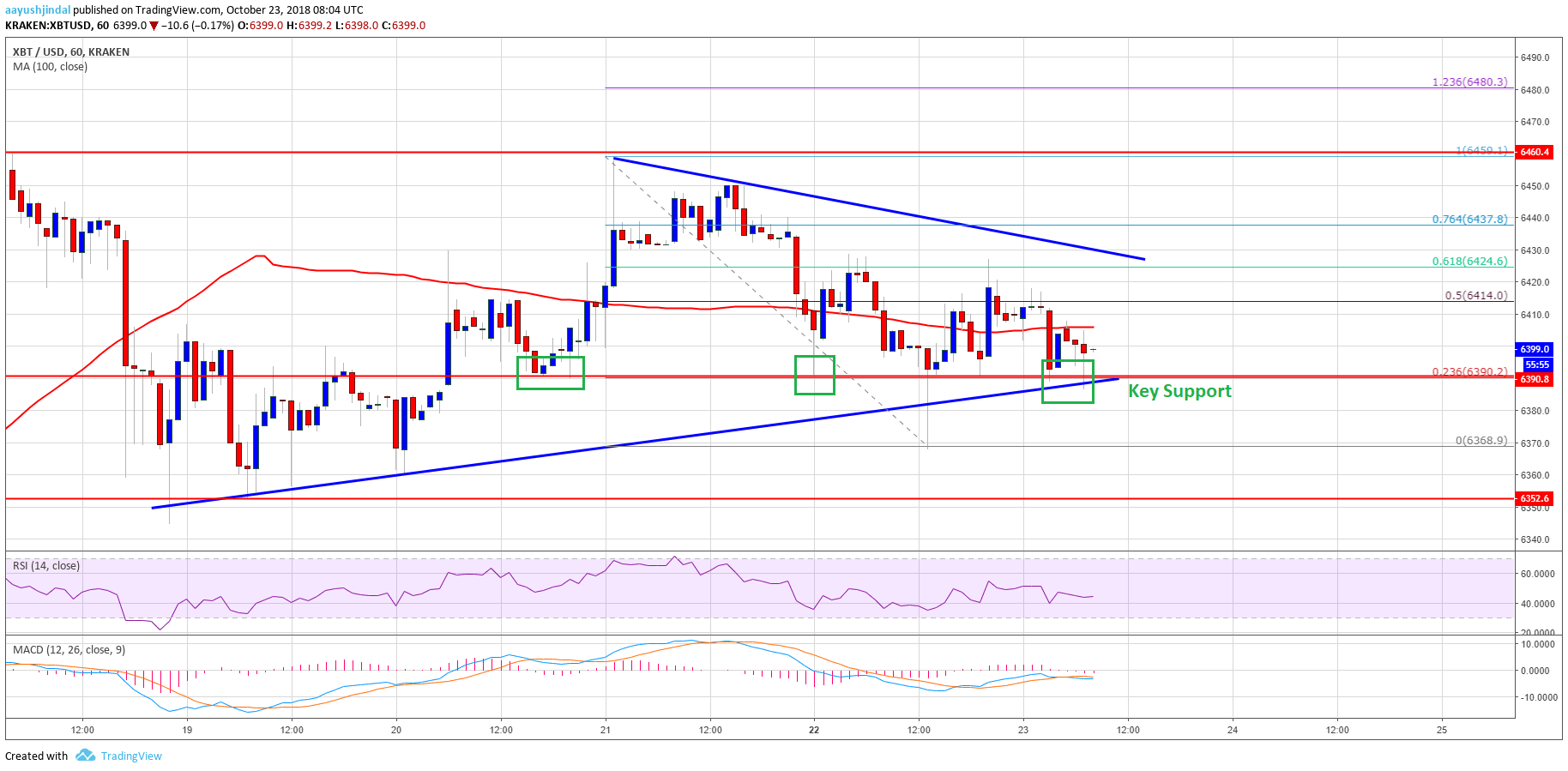Click the published on TradingView.com timestamp text
The height and width of the screenshot is (771, 1568).
pyautogui.click(x=218, y=10)
